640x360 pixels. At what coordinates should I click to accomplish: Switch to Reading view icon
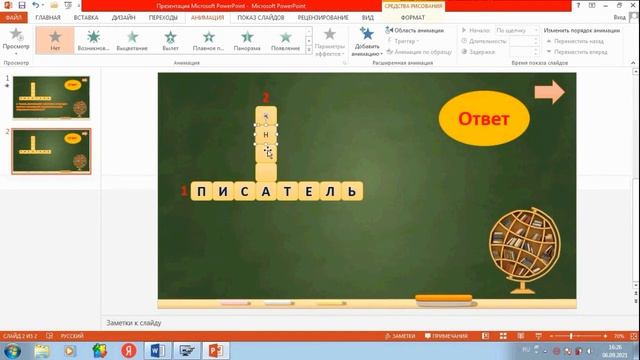pyautogui.click(x=521, y=336)
